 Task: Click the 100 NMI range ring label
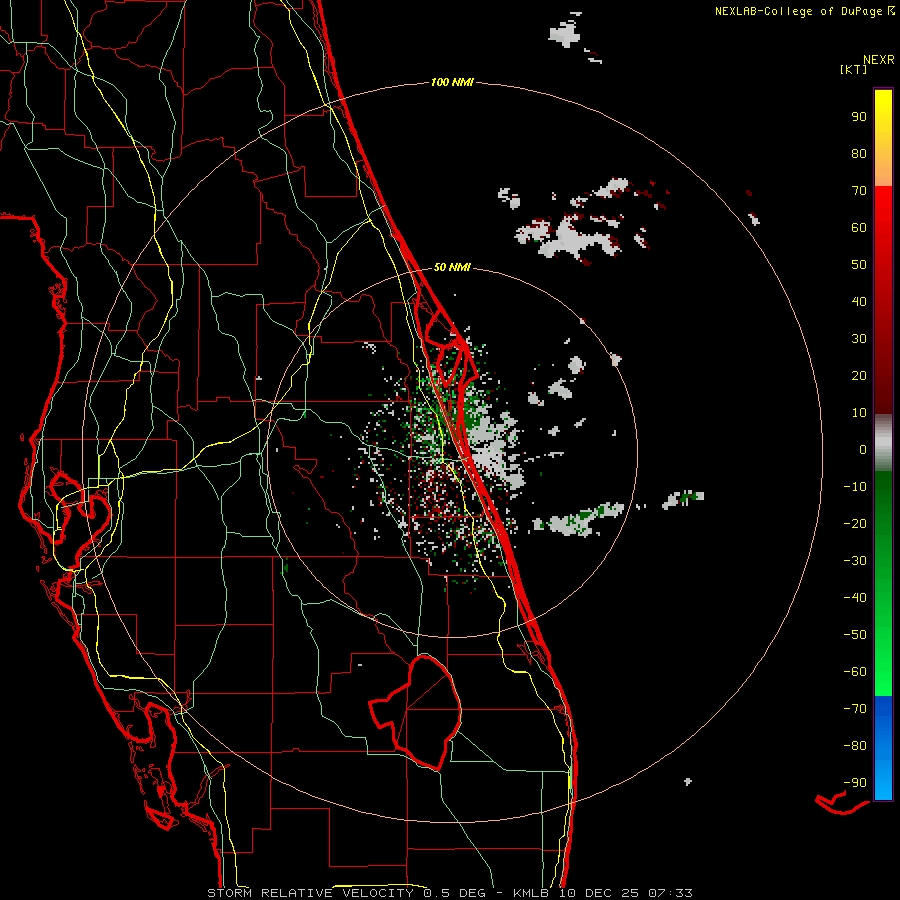pos(452,82)
